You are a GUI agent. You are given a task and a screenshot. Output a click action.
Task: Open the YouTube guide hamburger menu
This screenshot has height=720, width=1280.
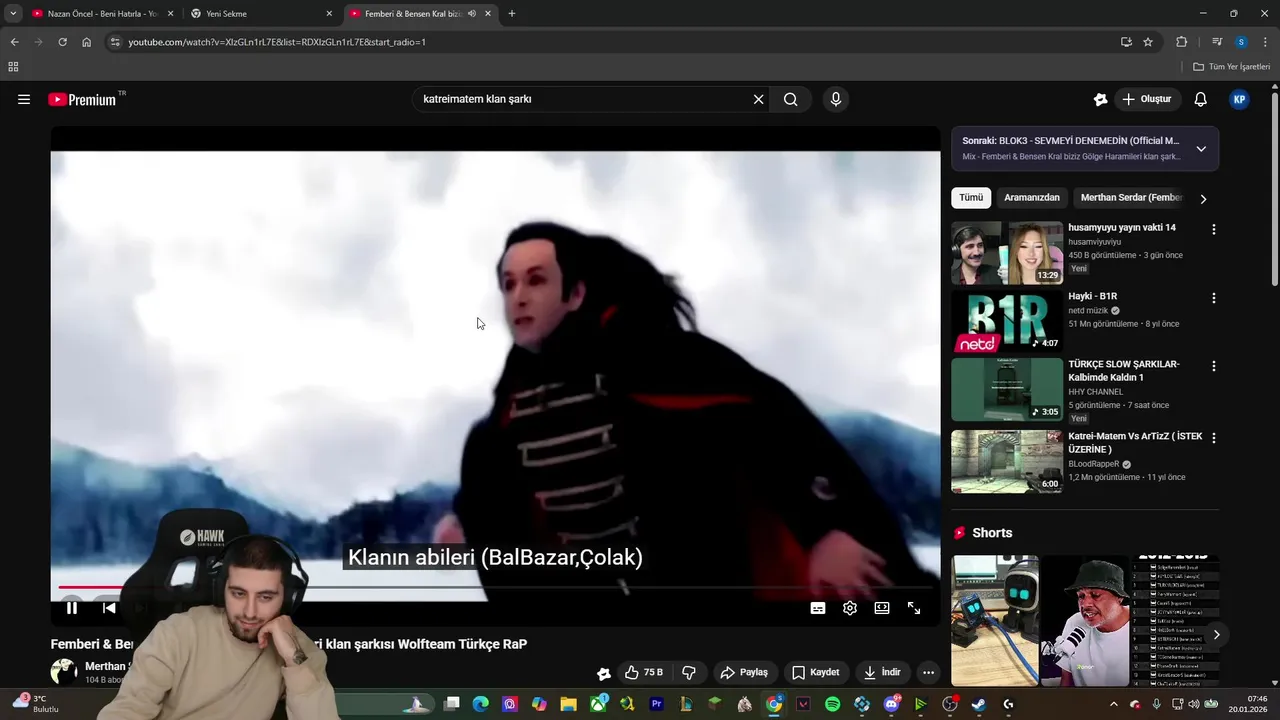point(24,99)
